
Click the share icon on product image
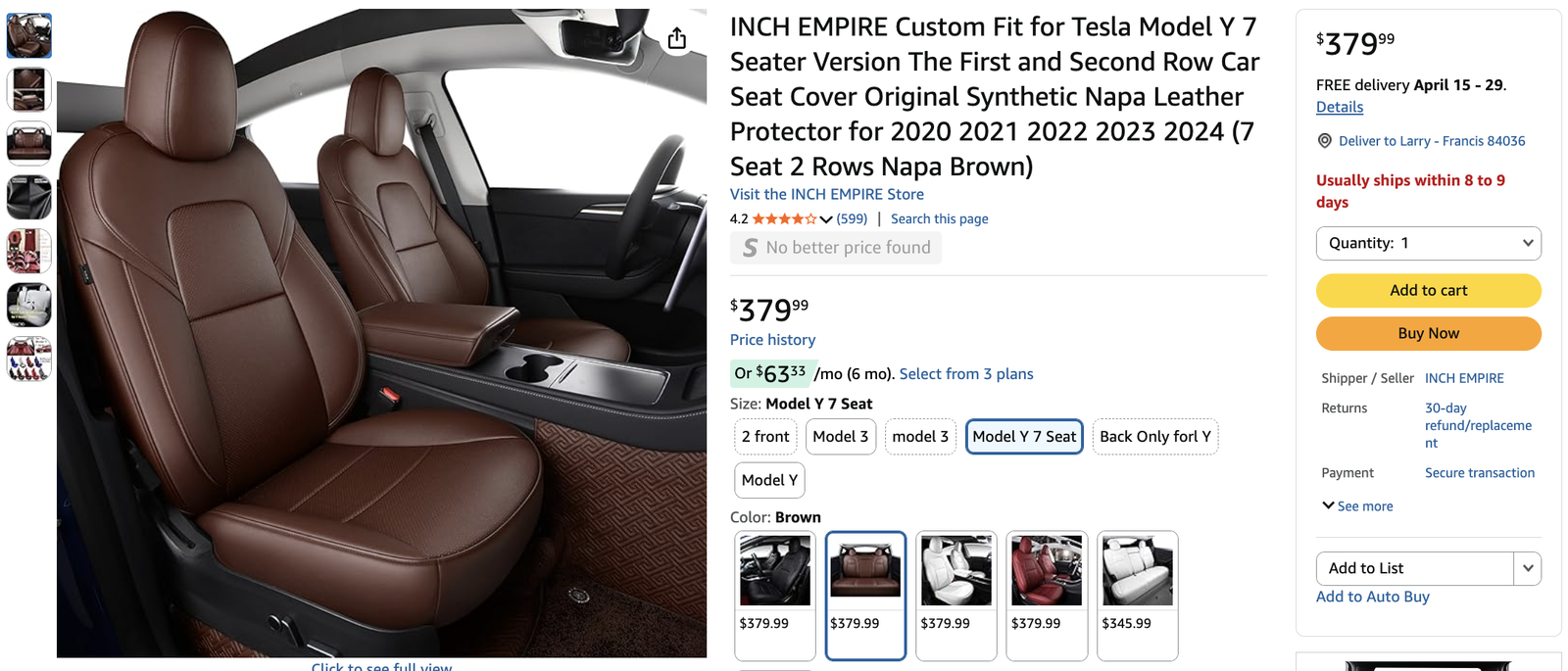pos(677,39)
